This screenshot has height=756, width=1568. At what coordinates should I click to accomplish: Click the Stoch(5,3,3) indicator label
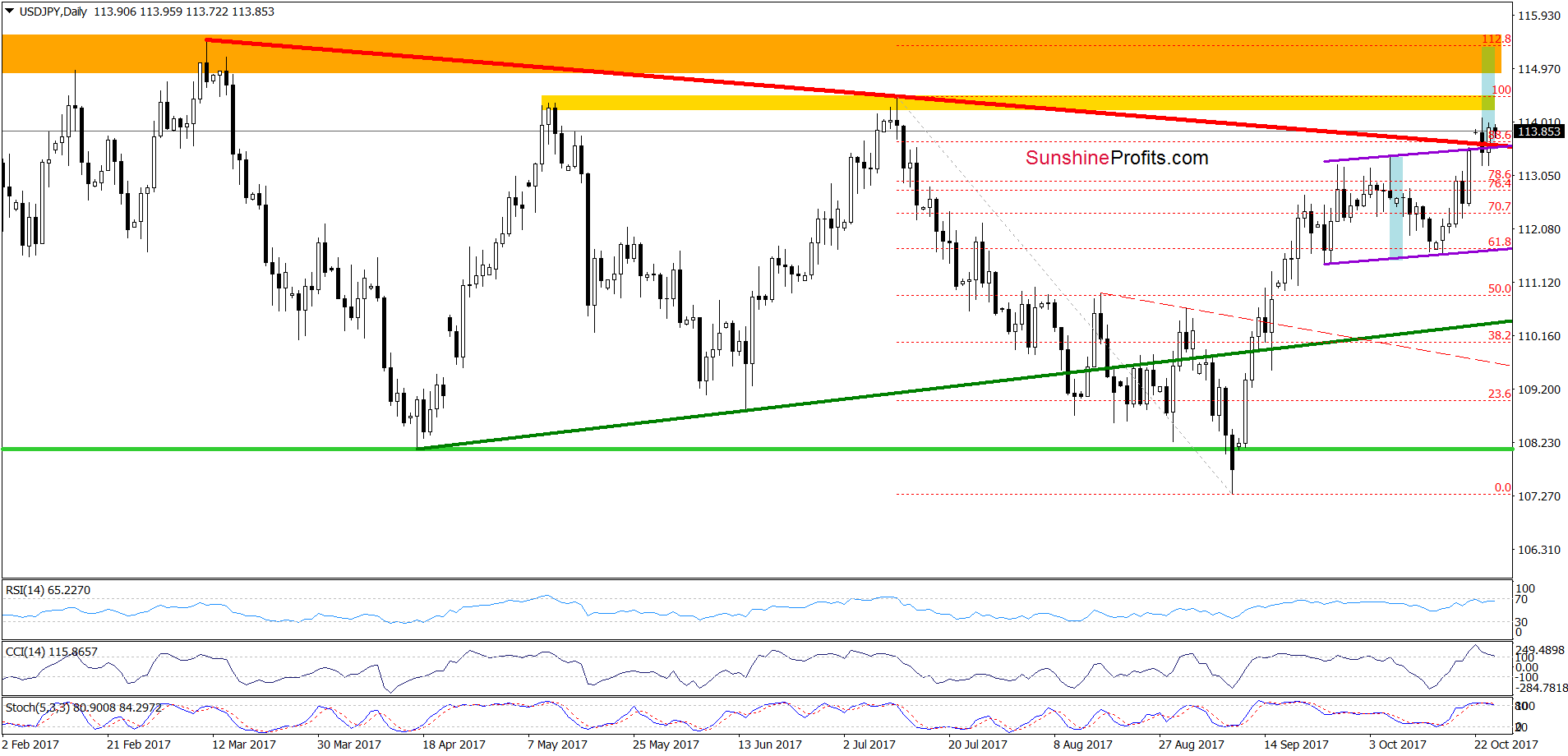pyautogui.click(x=84, y=707)
